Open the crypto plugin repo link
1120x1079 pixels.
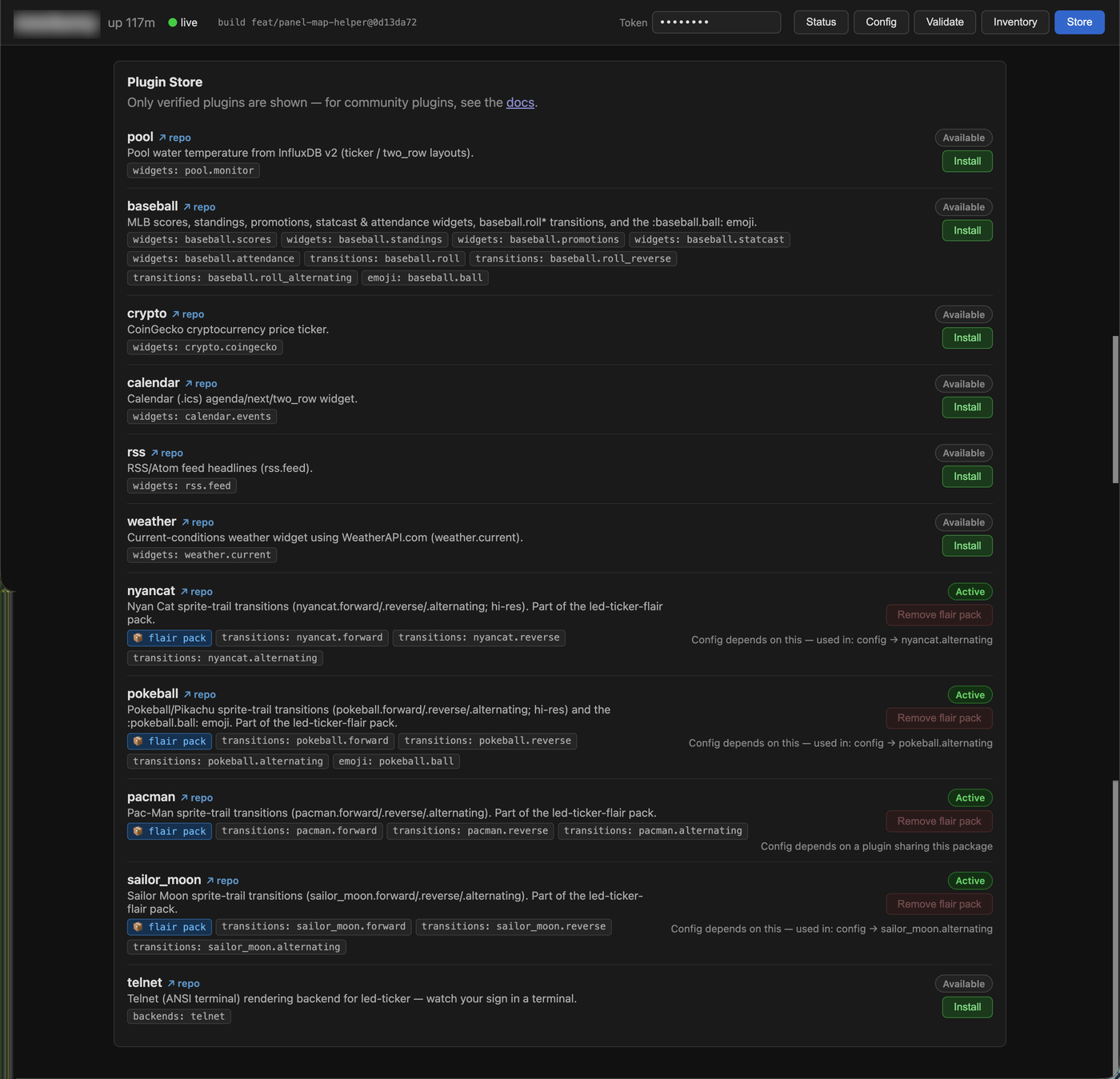(x=188, y=314)
